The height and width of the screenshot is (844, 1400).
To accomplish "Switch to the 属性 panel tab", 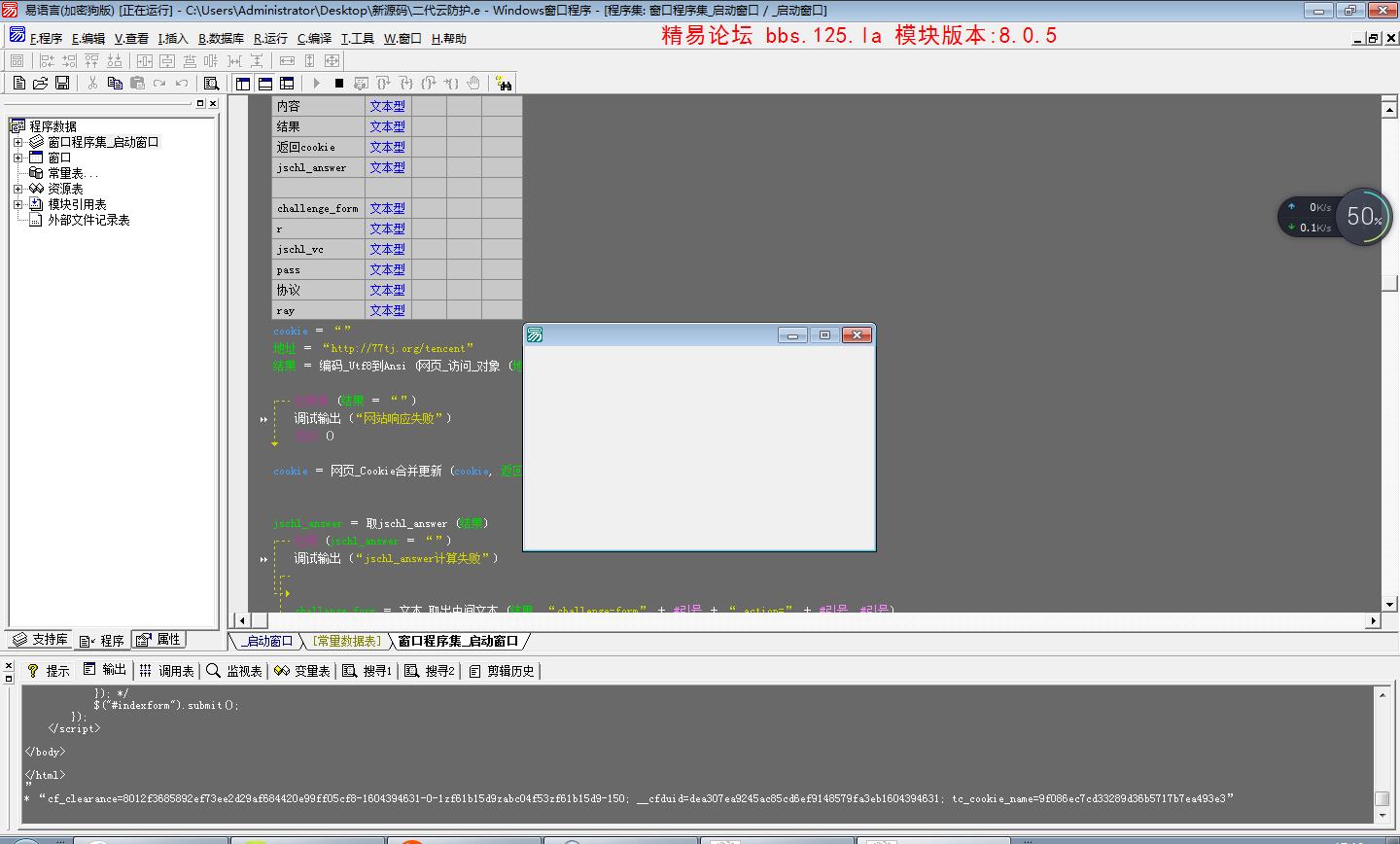I will tap(158, 639).
